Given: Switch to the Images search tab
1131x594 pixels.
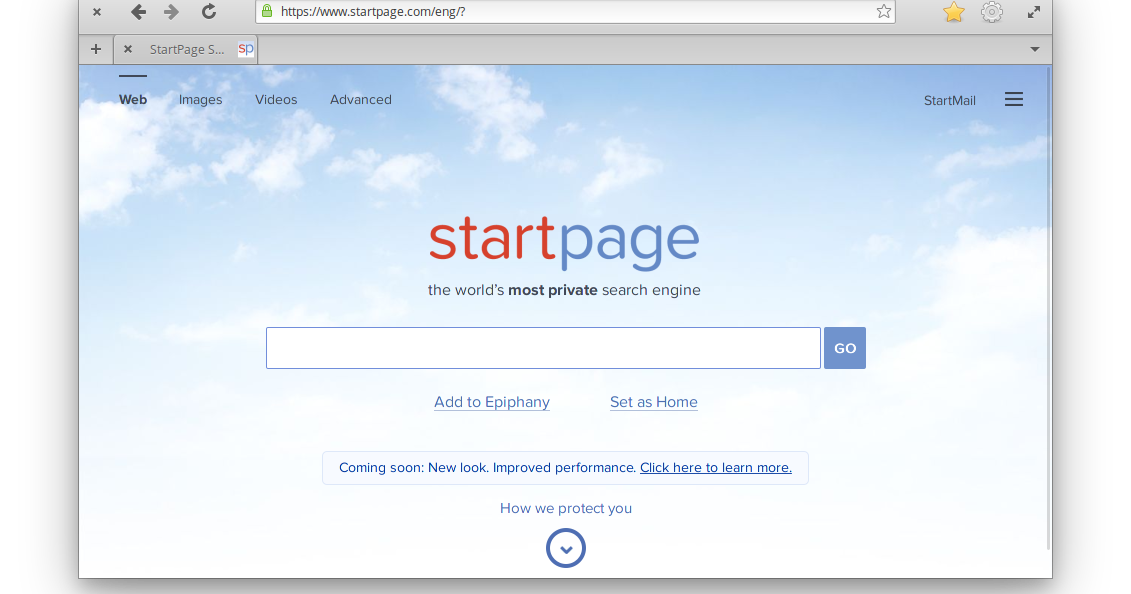Looking at the screenshot, I should (x=200, y=99).
